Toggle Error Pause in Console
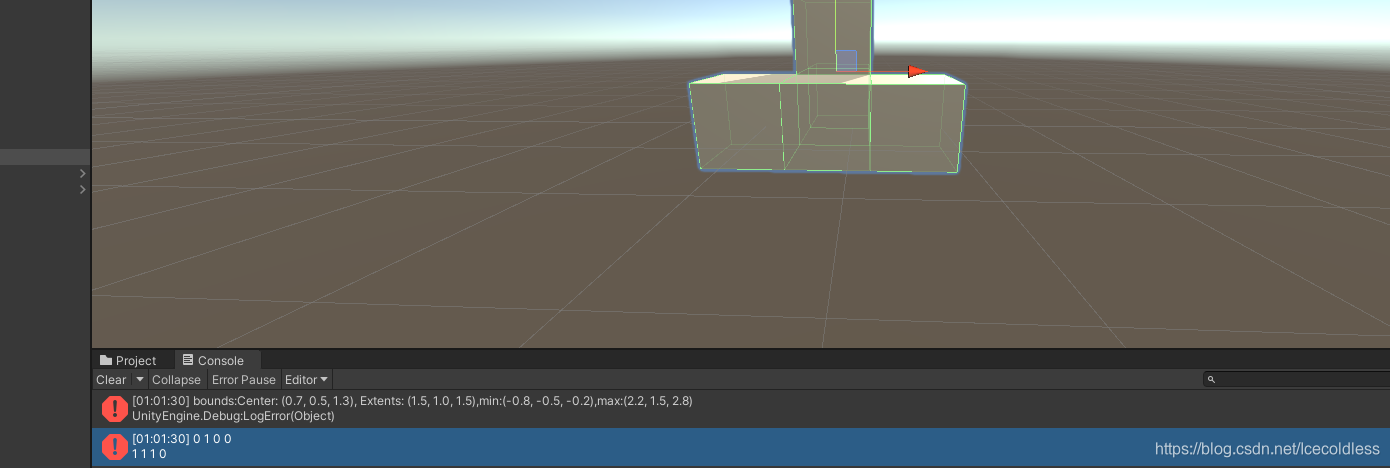Viewport: 1390px width, 468px height. pos(244,380)
